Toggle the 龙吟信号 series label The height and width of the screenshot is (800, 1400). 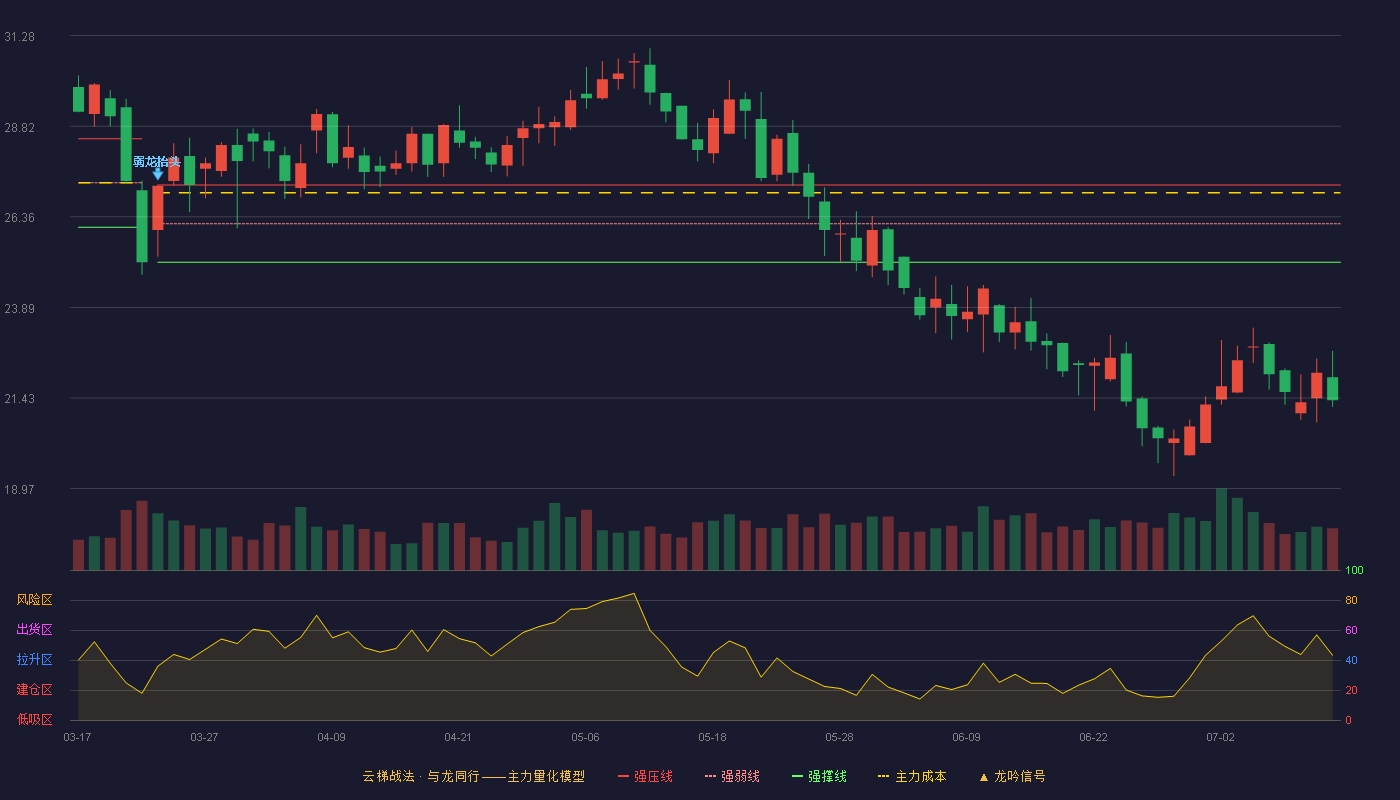[1019, 776]
